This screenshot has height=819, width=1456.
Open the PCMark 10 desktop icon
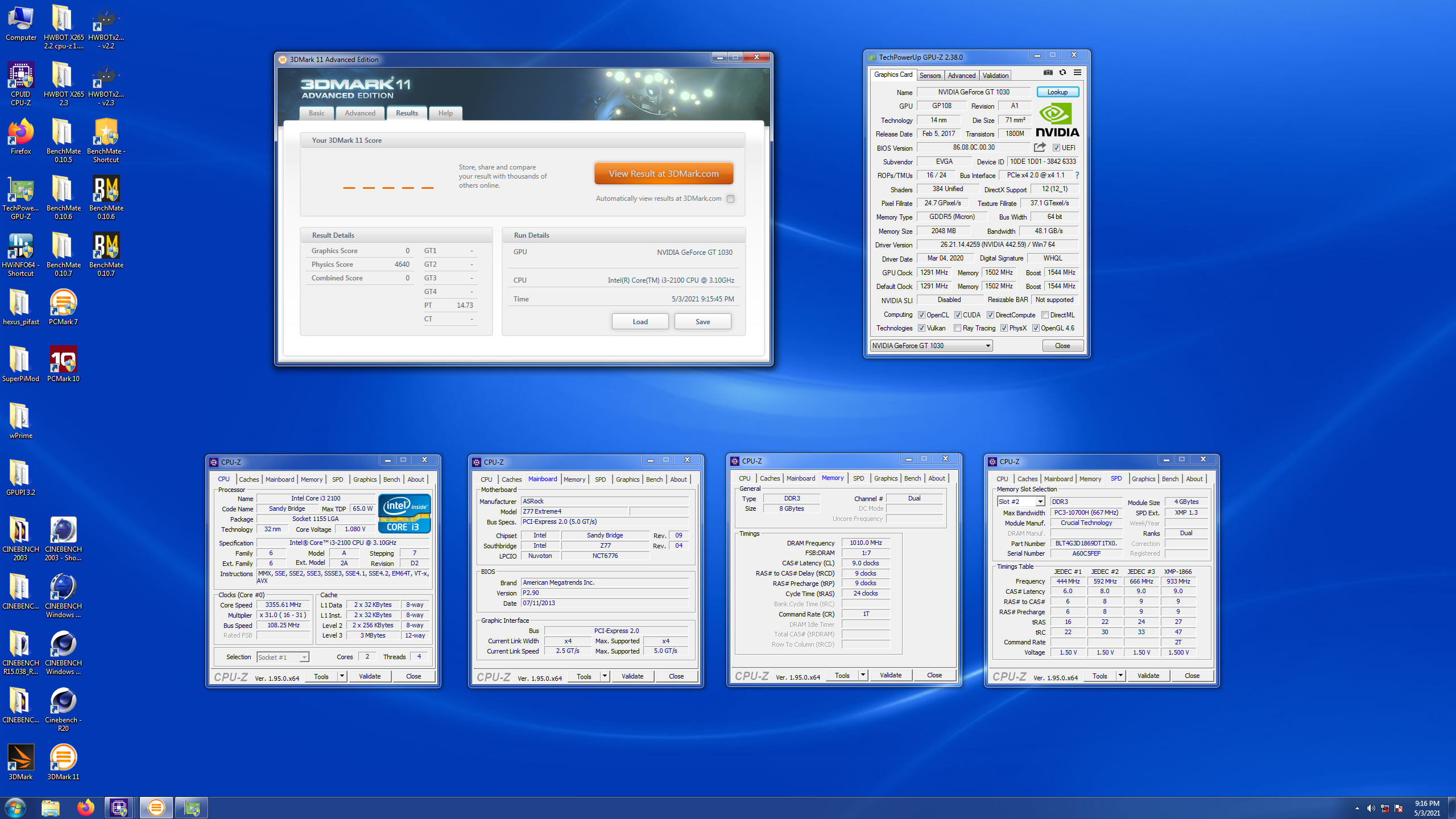[x=63, y=365]
